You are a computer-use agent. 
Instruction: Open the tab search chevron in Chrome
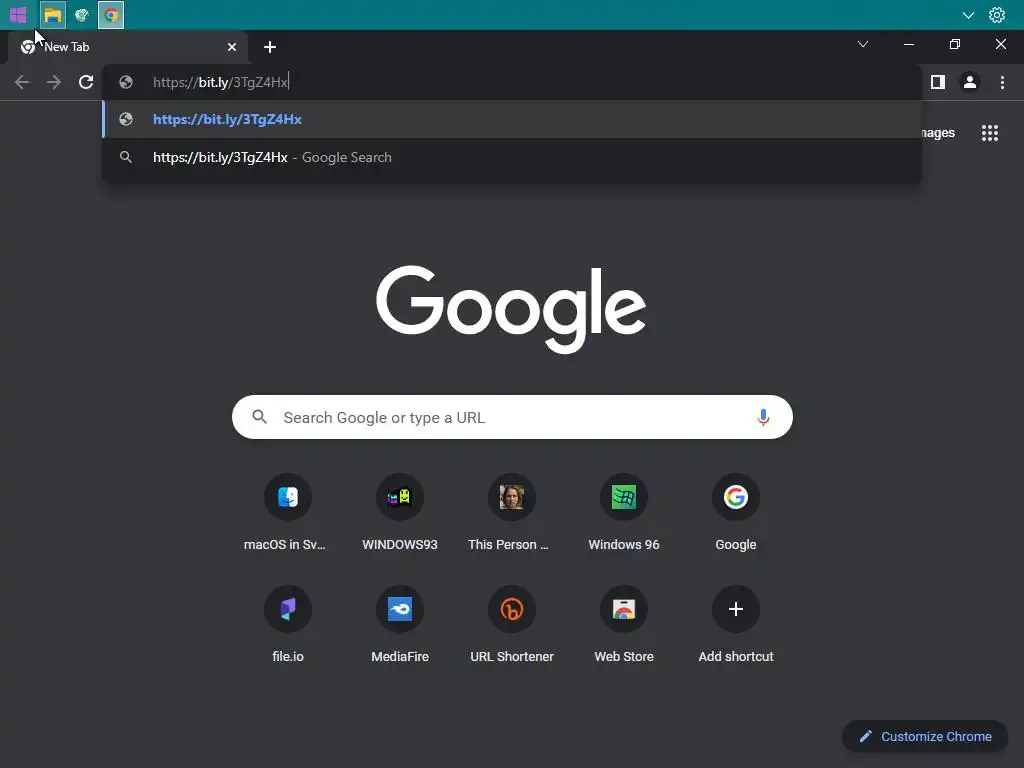863,44
